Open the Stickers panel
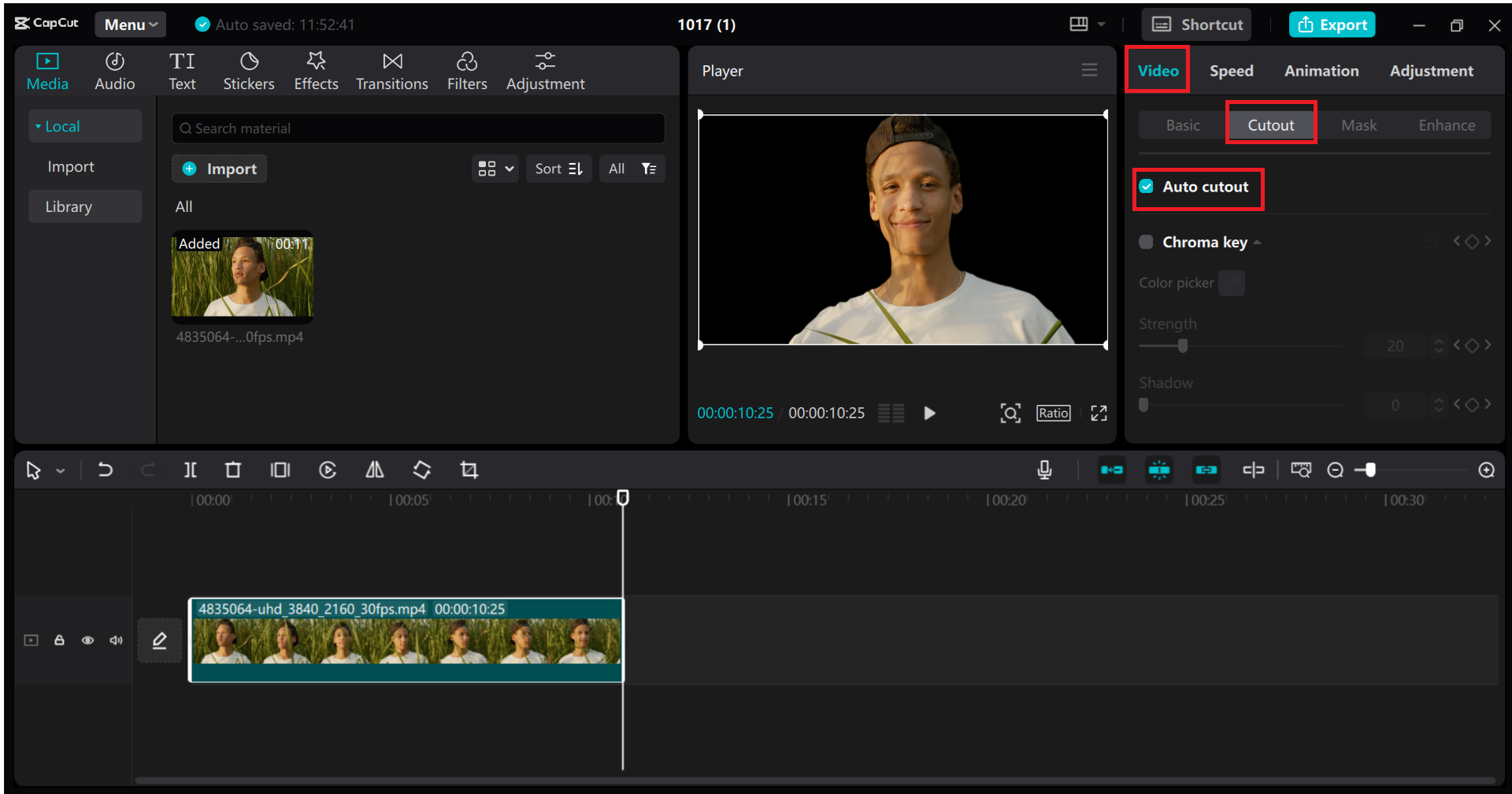Viewport: 1512px width, 794px height. pyautogui.click(x=249, y=71)
